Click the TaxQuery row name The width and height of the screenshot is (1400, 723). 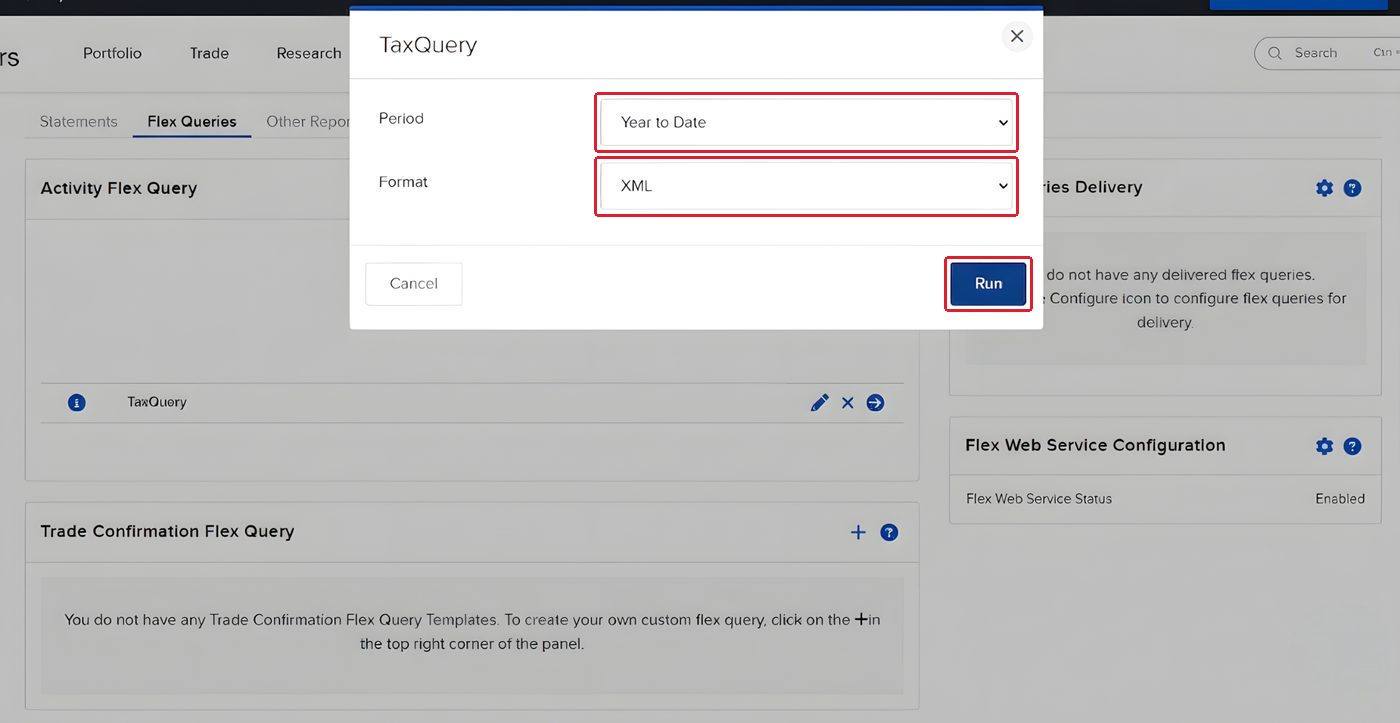tap(157, 402)
